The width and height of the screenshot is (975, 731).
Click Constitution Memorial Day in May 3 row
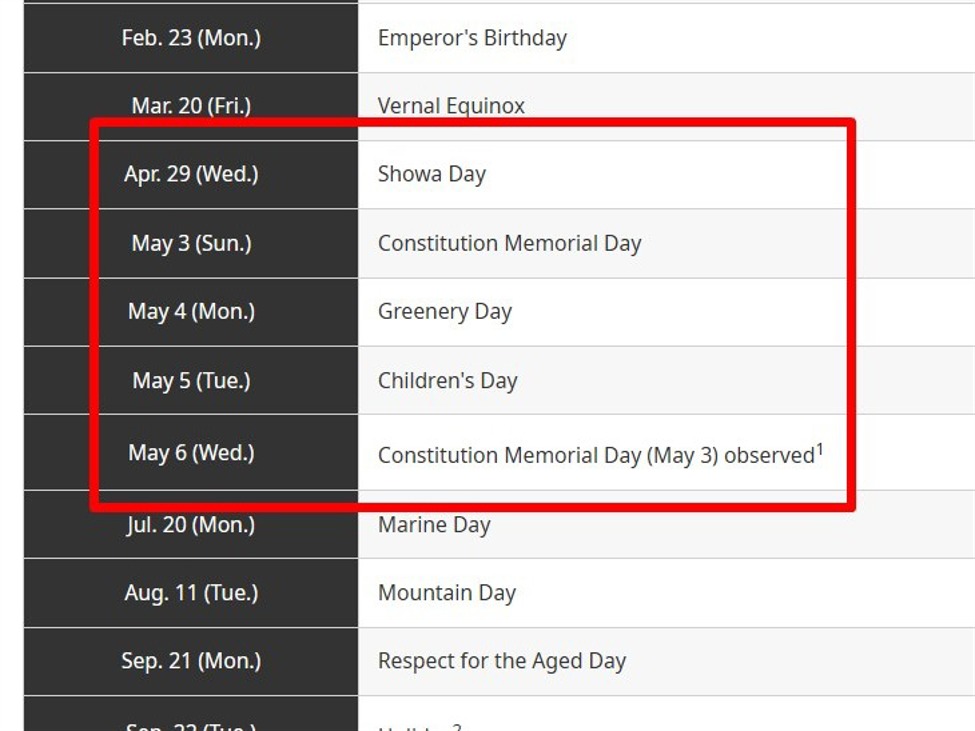click(x=509, y=243)
